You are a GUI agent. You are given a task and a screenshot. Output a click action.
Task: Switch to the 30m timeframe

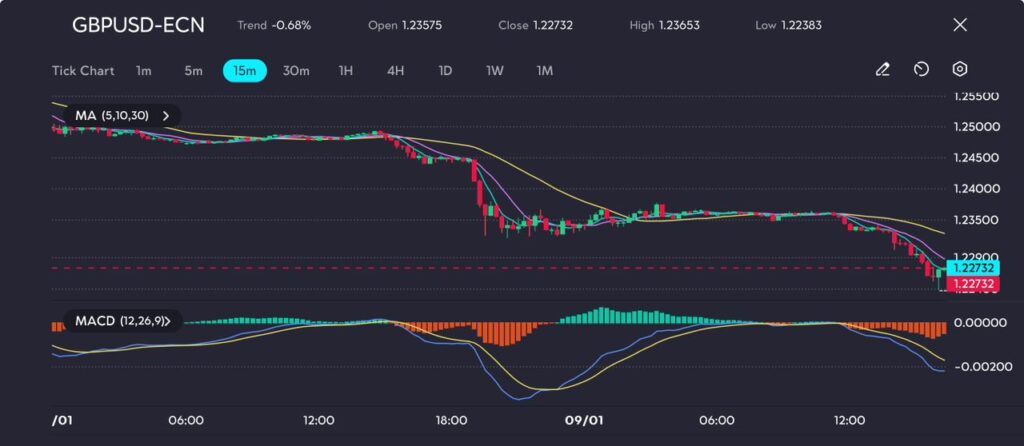click(x=296, y=71)
